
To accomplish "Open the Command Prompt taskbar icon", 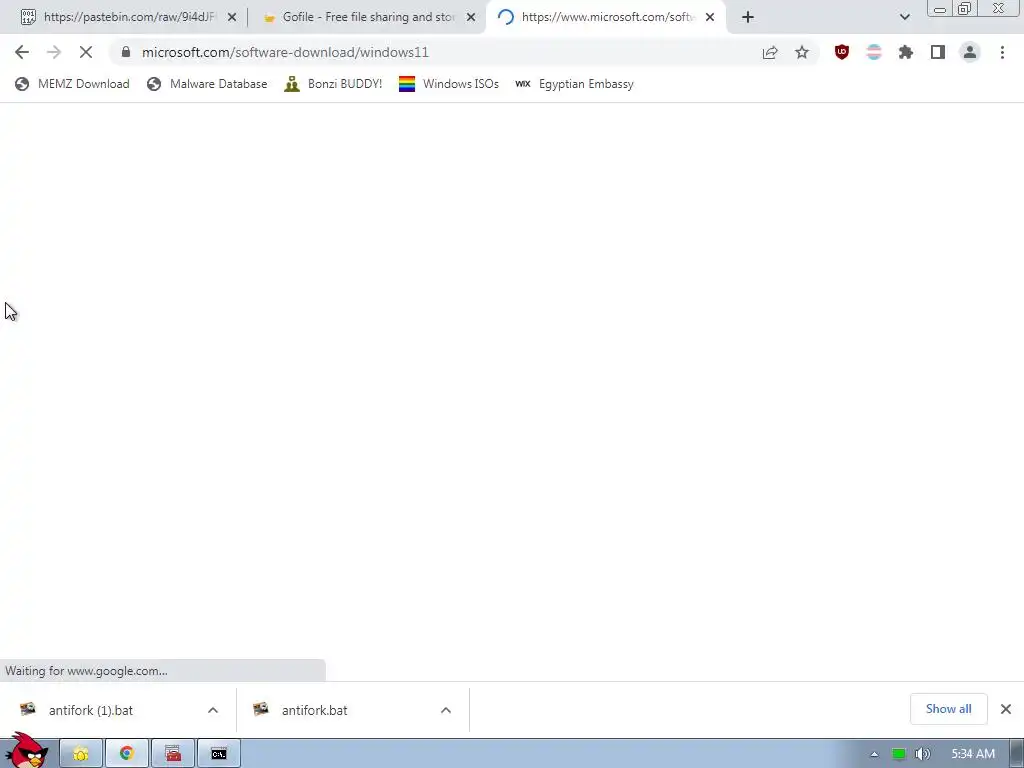I will [x=219, y=754].
